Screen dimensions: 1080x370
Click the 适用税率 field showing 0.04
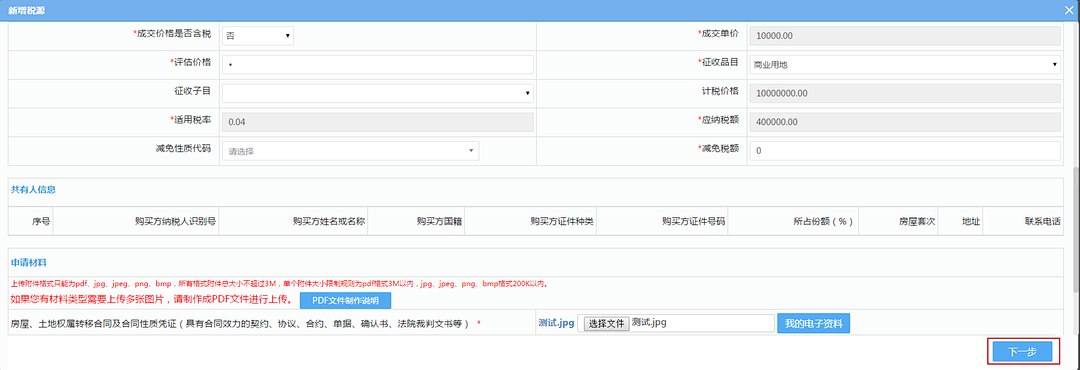tap(377, 122)
